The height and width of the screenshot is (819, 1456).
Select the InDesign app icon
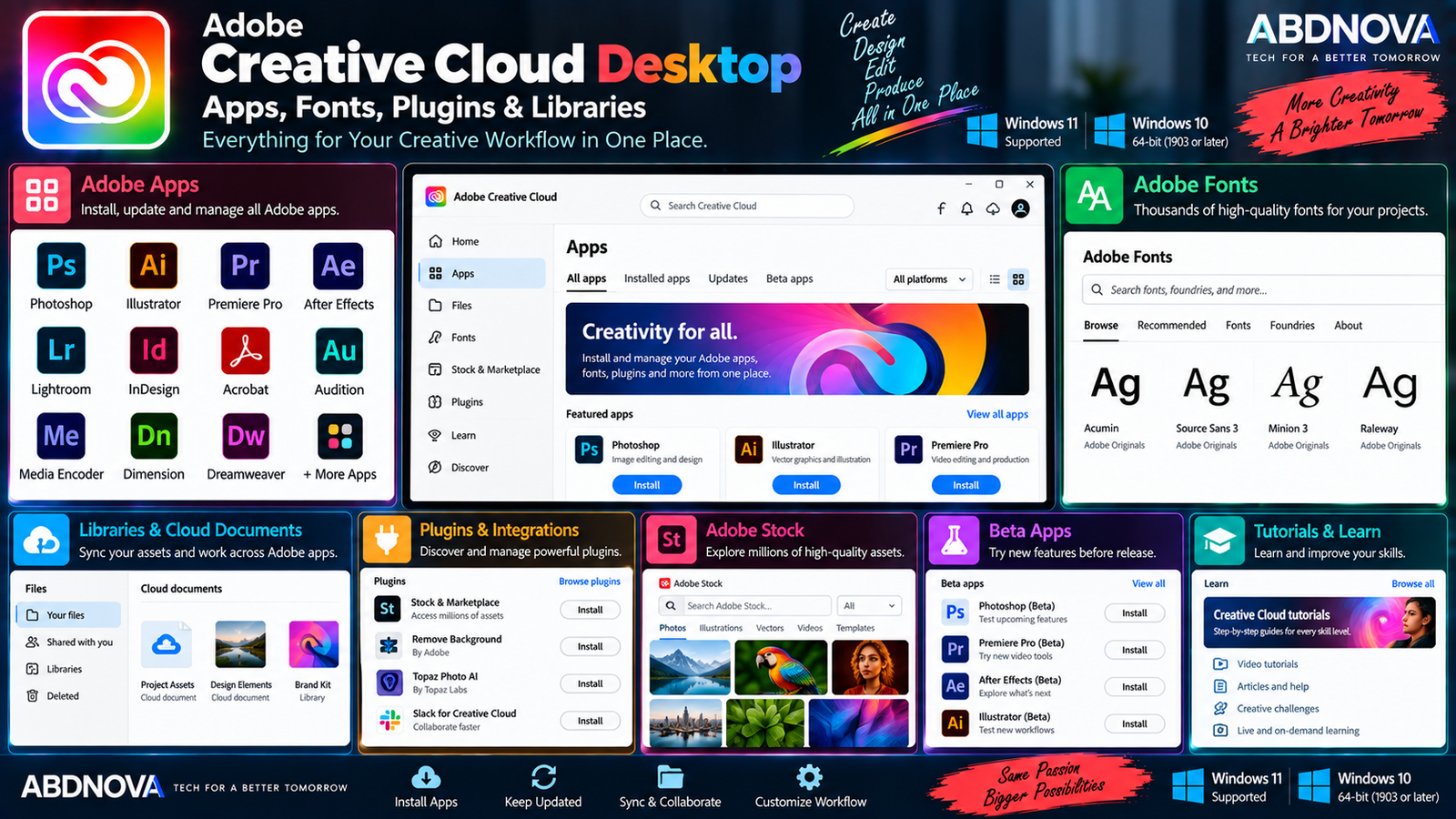pos(153,350)
